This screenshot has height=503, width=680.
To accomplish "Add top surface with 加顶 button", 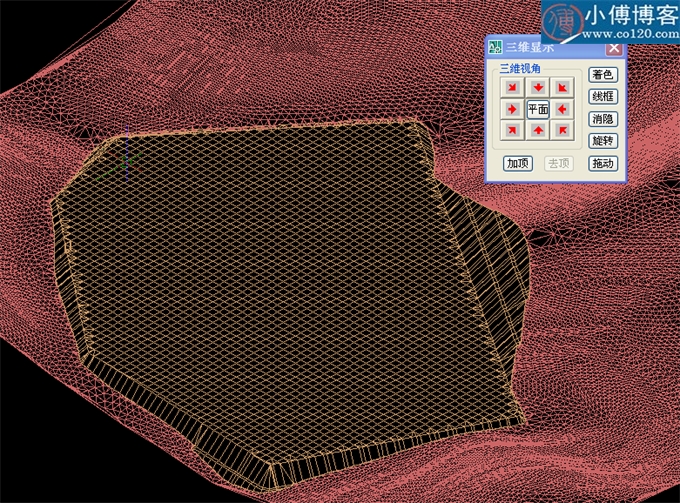I will (x=518, y=163).
